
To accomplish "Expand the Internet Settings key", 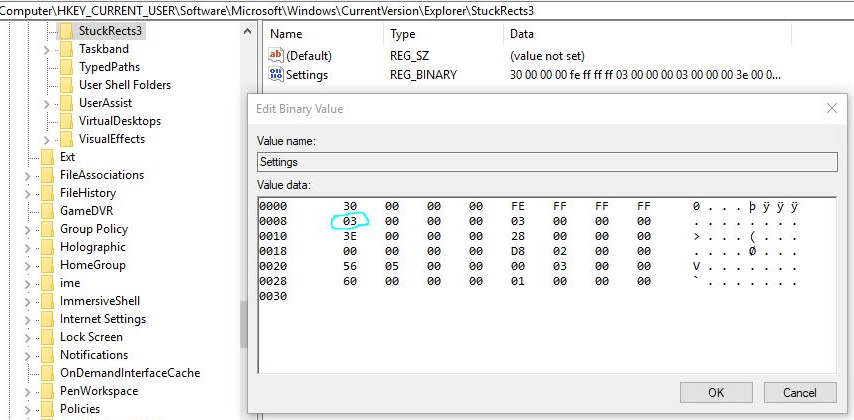I will click(x=27, y=319).
